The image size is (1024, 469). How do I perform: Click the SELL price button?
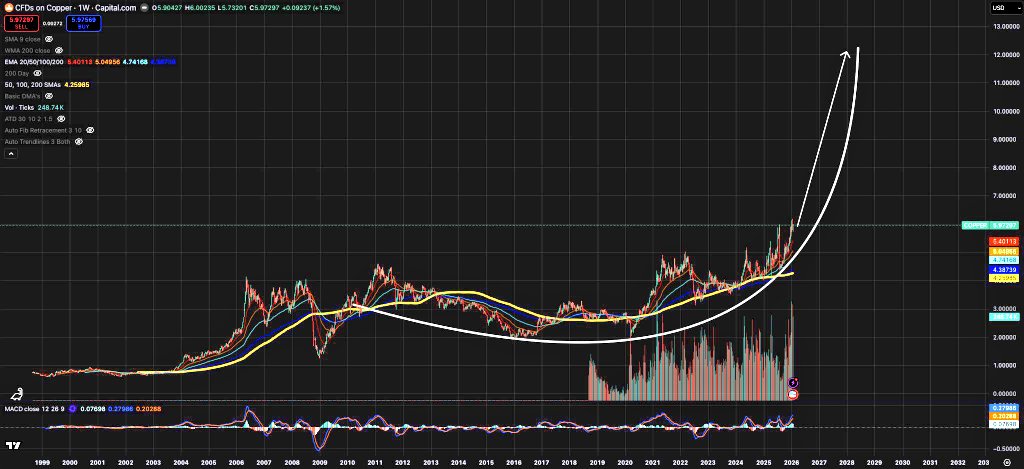pos(20,22)
